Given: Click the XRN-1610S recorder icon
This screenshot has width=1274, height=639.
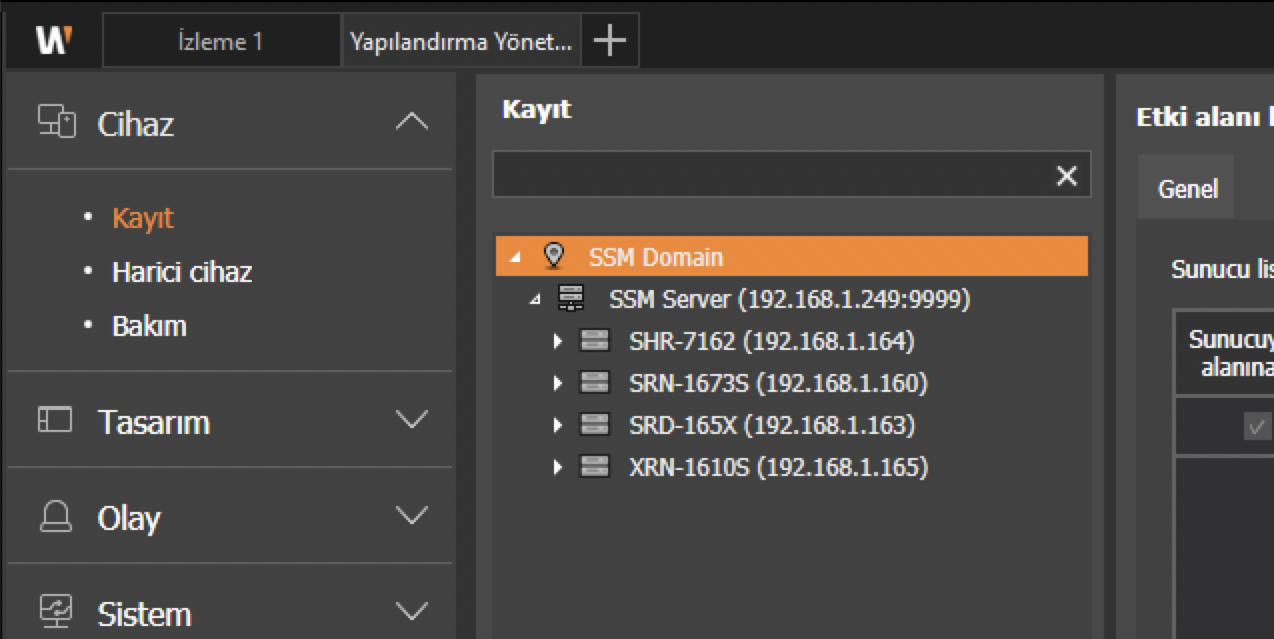Looking at the screenshot, I should tap(593, 467).
